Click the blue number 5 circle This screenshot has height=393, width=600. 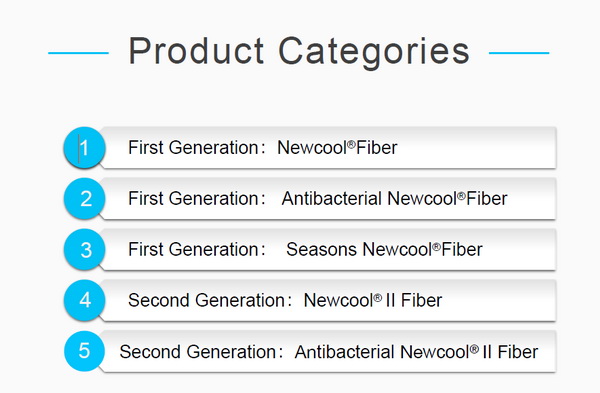[84, 351]
